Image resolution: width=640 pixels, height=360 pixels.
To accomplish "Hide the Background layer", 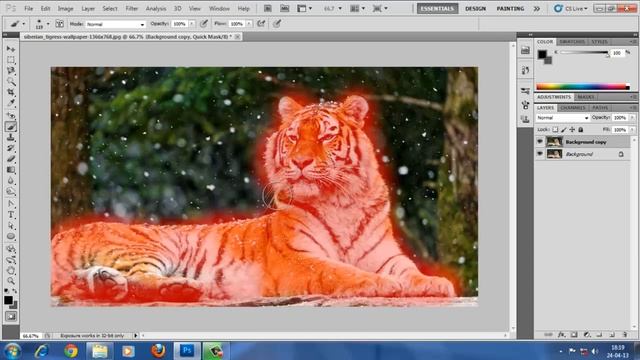I will click(x=540, y=154).
